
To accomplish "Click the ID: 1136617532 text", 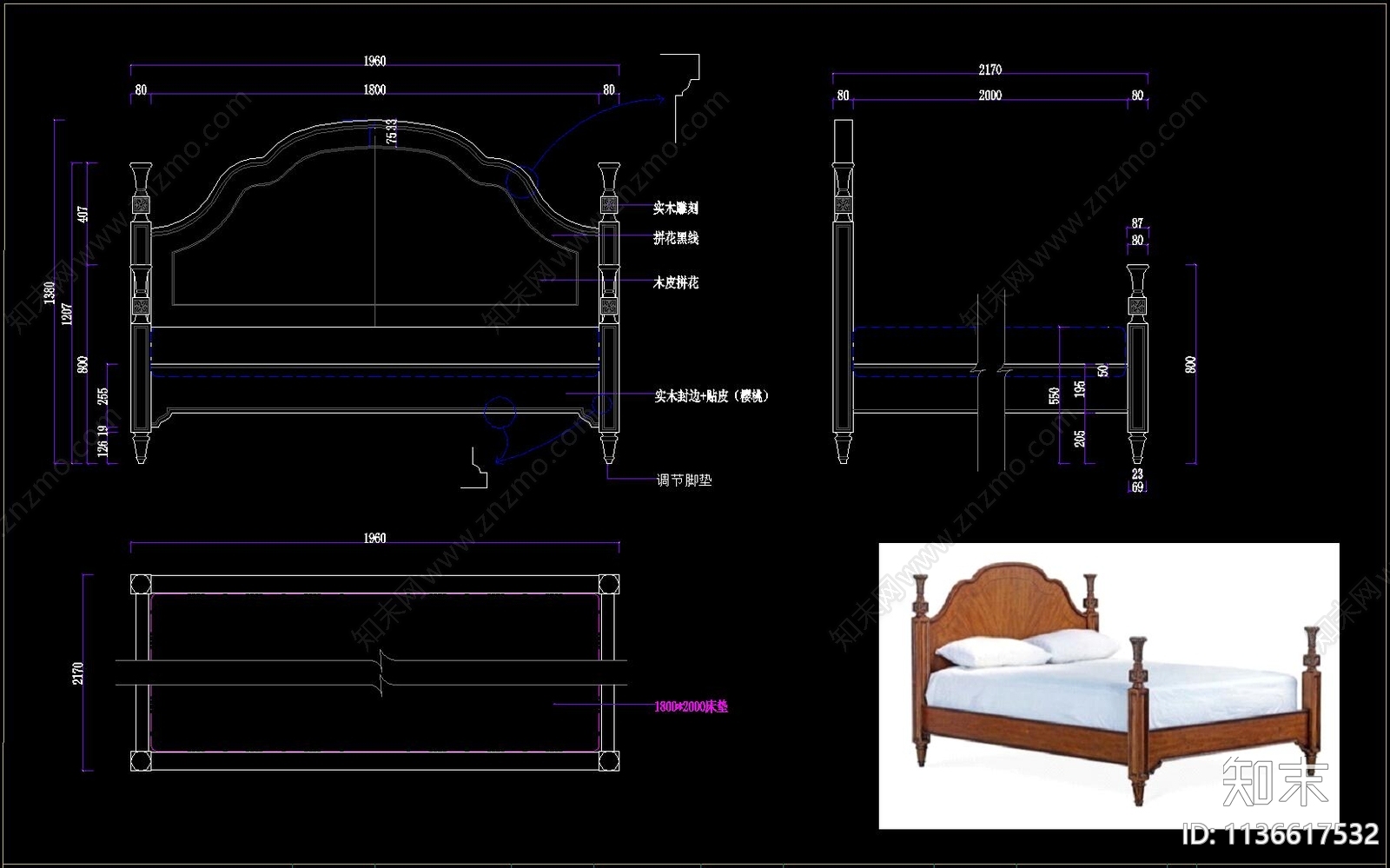I will pos(1280,835).
